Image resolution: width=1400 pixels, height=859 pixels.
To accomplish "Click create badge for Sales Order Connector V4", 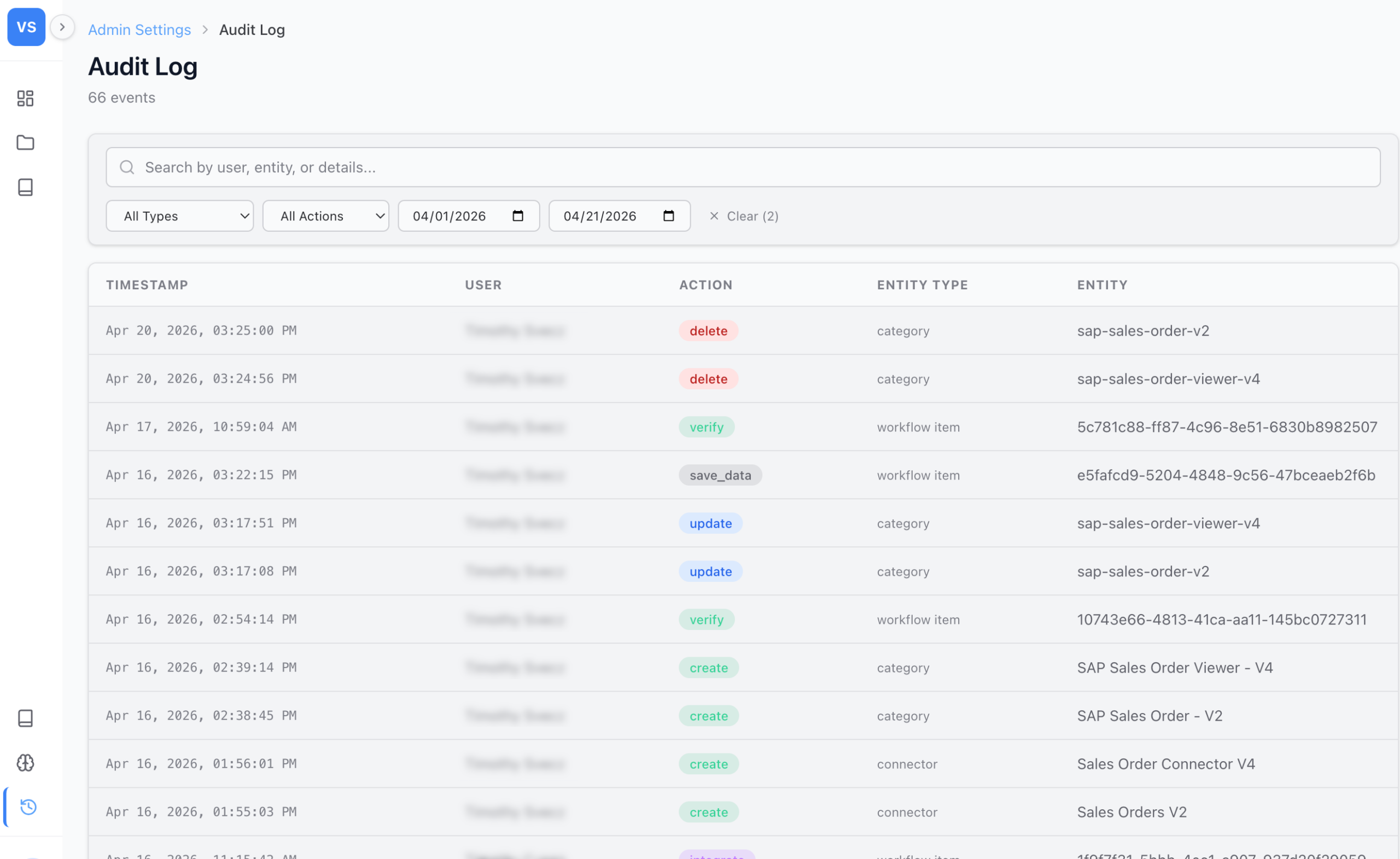I will click(x=709, y=763).
